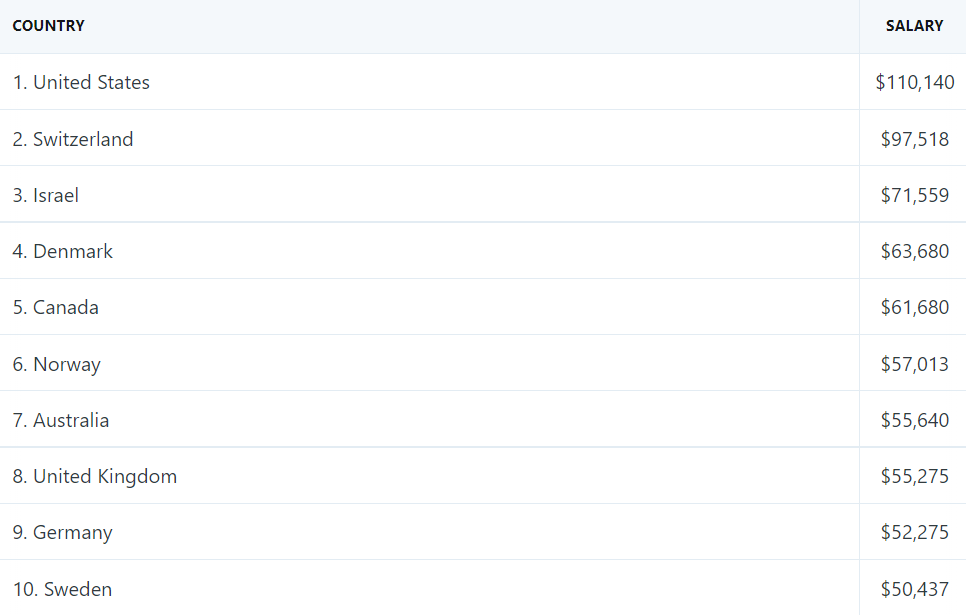Click the United Kingdom entry

95,476
